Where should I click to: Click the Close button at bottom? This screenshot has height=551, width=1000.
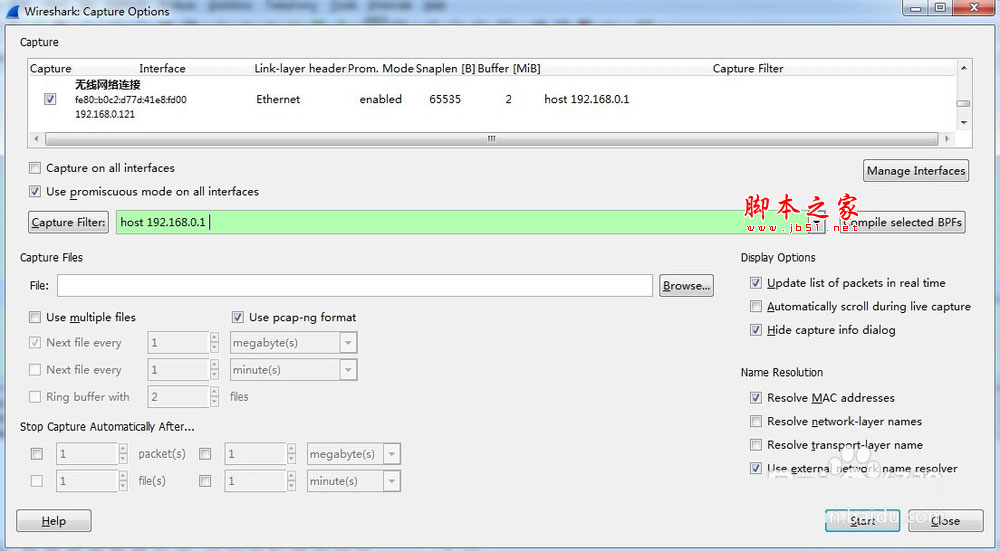[x=945, y=521]
